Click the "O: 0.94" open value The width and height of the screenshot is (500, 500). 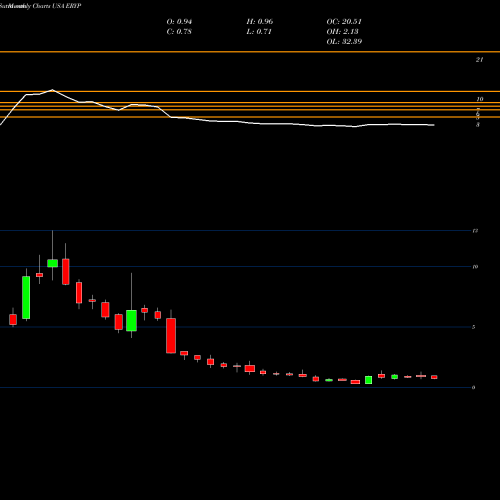click(179, 22)
